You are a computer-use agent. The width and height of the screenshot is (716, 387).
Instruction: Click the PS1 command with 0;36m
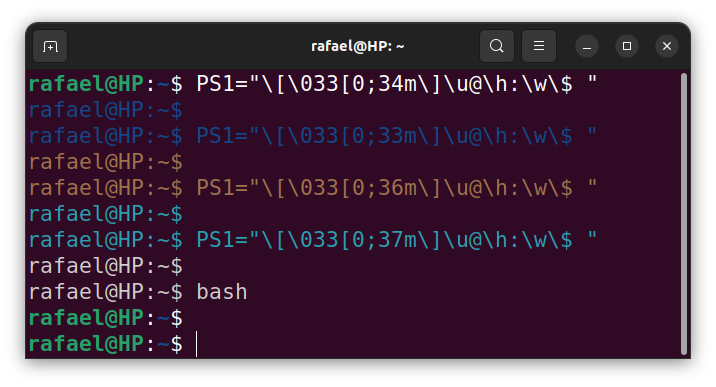396,188
